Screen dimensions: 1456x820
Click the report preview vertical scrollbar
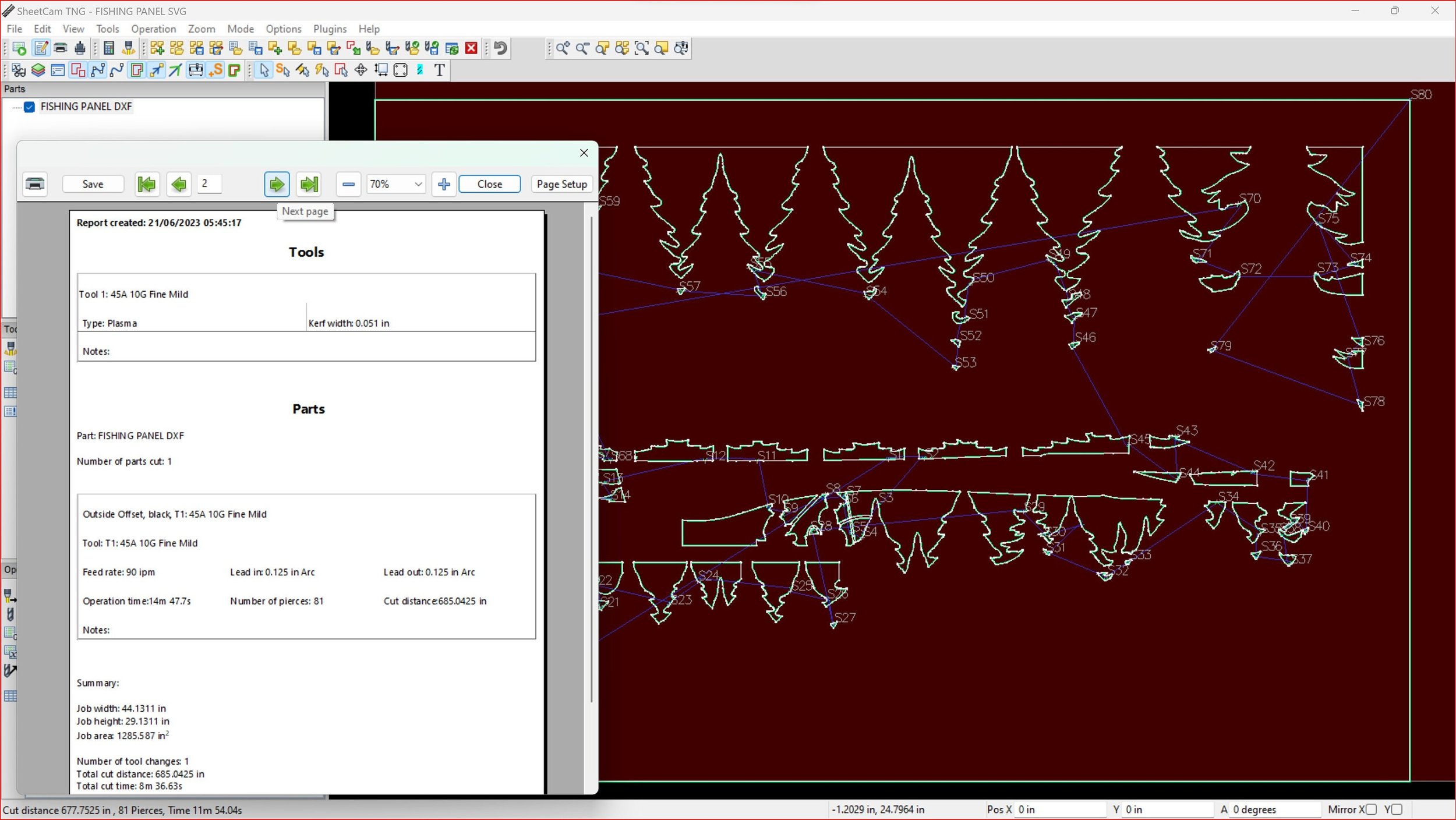pos(591,460)
